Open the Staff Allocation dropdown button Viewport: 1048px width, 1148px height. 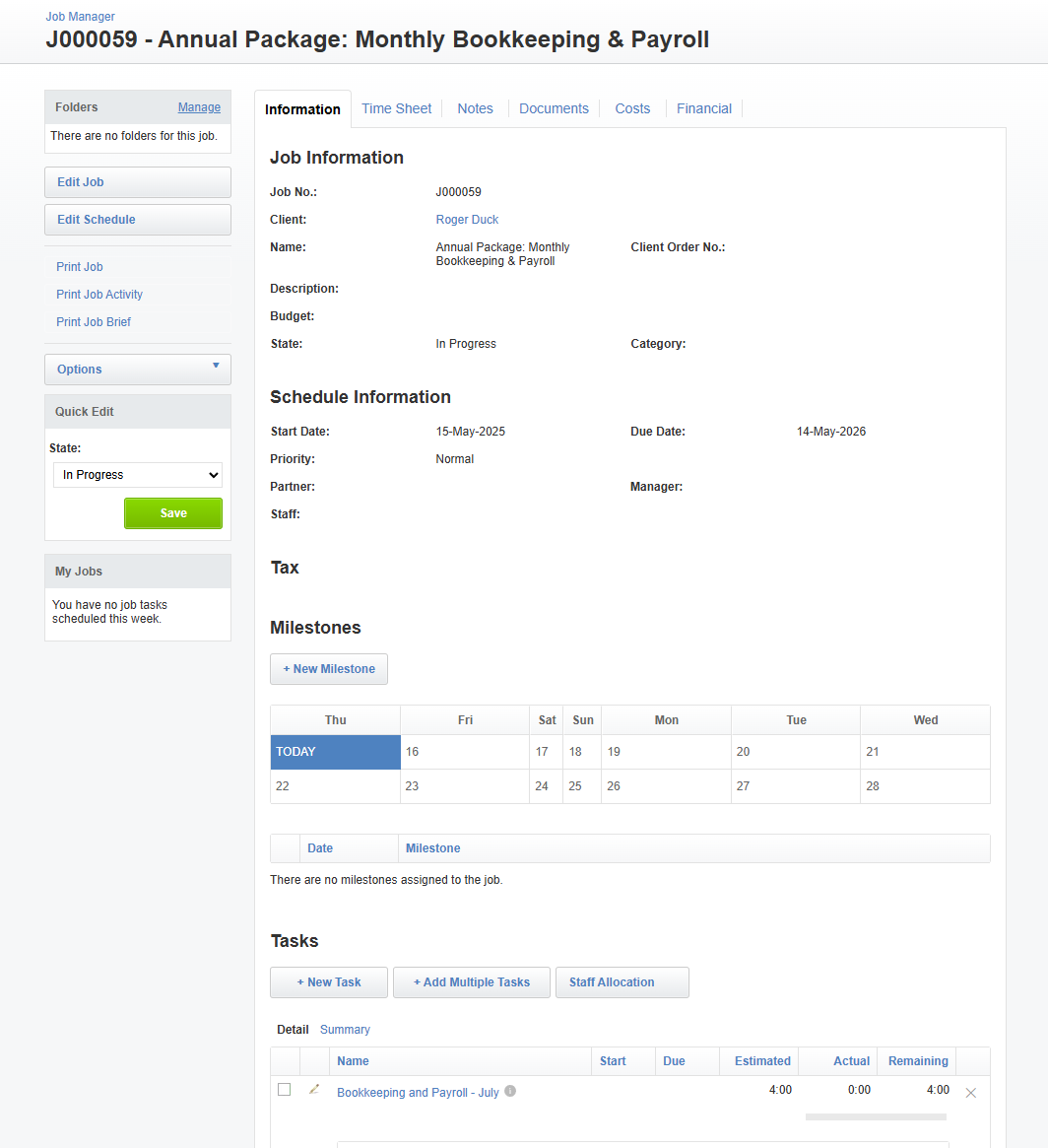point(622,982)
